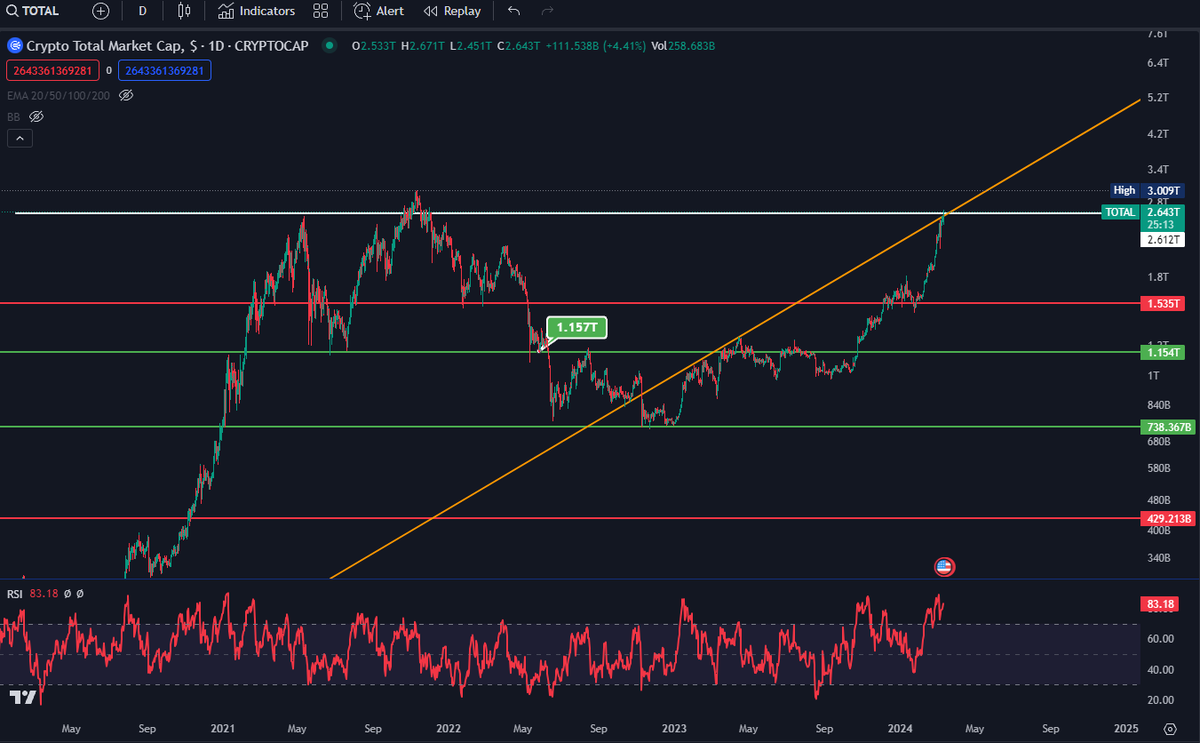Viewport: 1200px width, 743px height.
Task: Click the Vol 258.683B volume value
Action: (682, 46)
